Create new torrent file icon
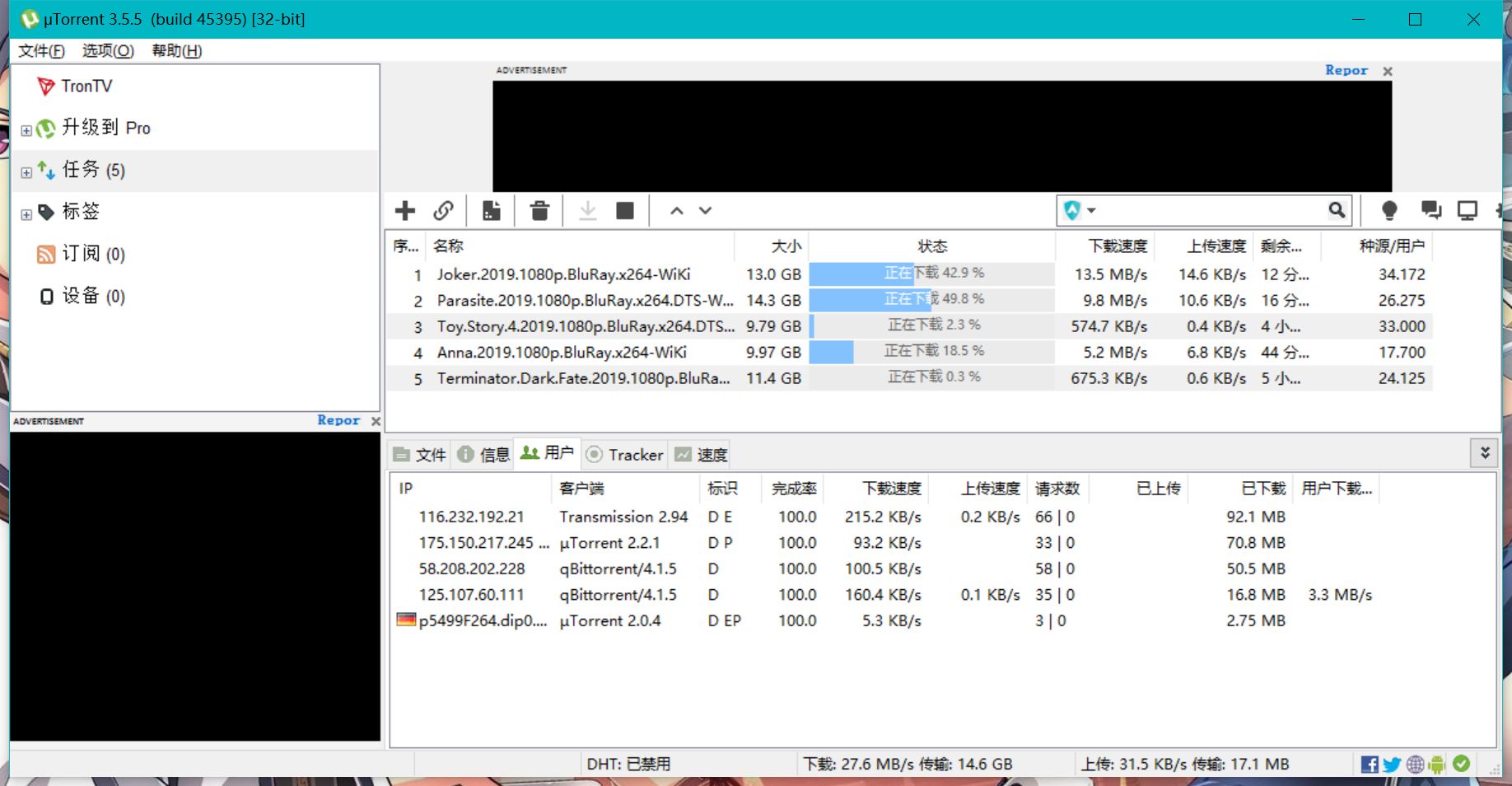Screen dimensions: 1512x786 point(492,211)
